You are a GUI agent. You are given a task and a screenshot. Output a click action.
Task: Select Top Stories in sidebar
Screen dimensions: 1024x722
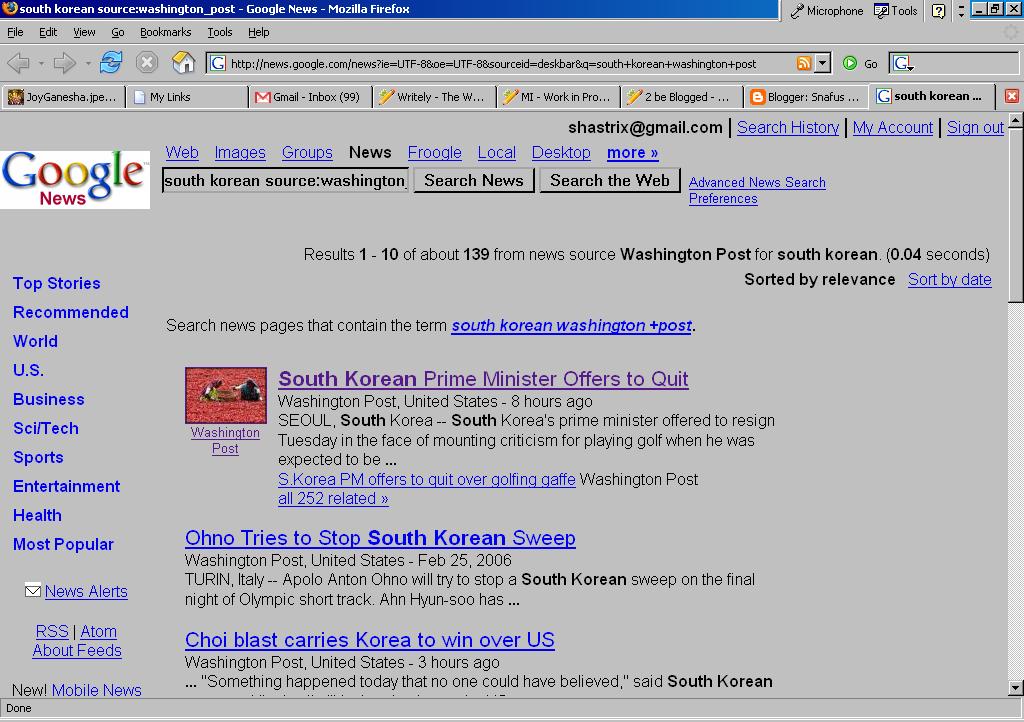[57, 283]
